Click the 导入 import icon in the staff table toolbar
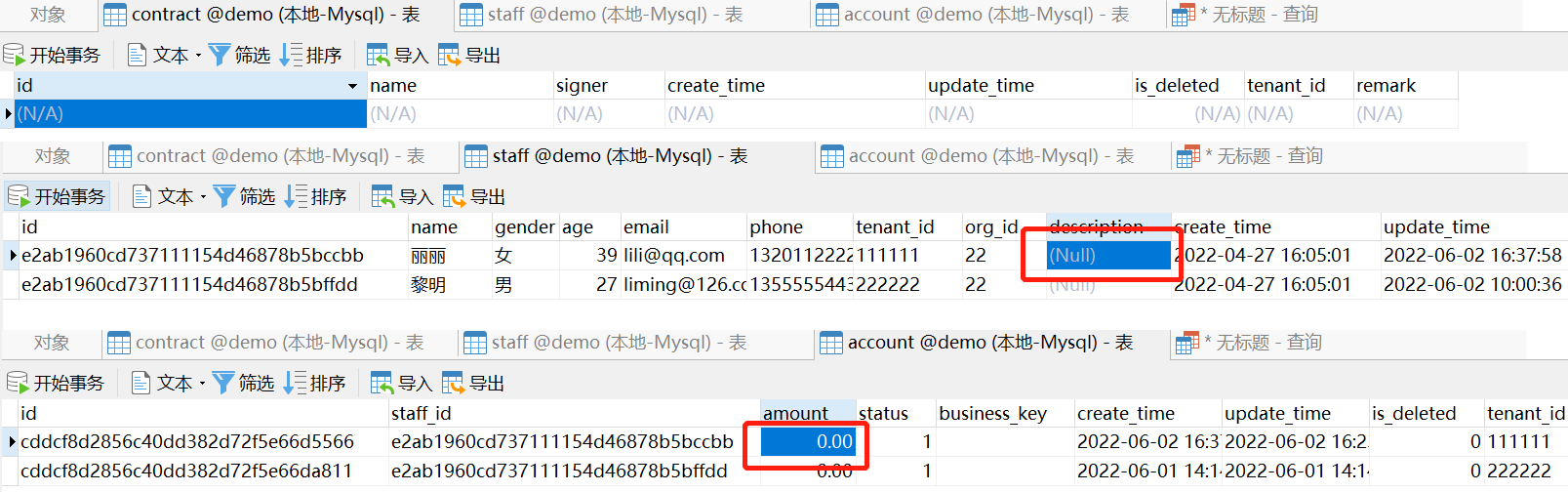 (x=383, y=197)
